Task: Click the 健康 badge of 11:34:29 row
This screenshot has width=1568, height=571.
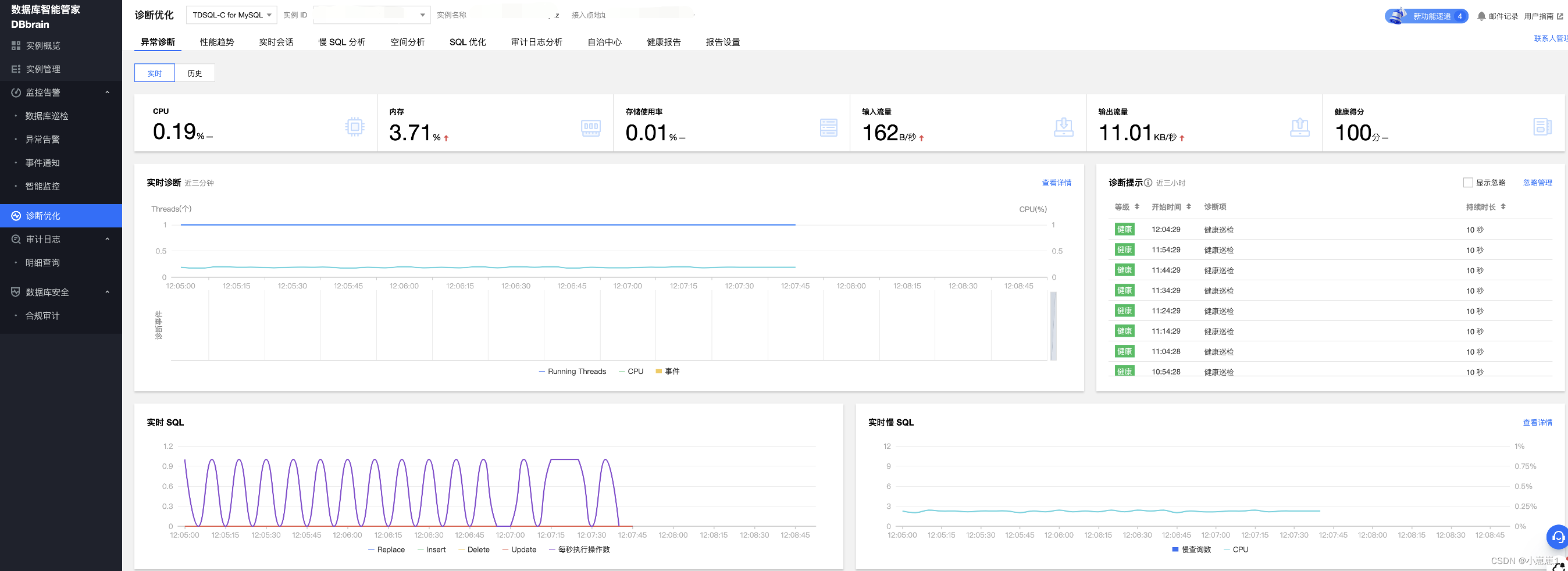Action: [x=1124, y=290]
